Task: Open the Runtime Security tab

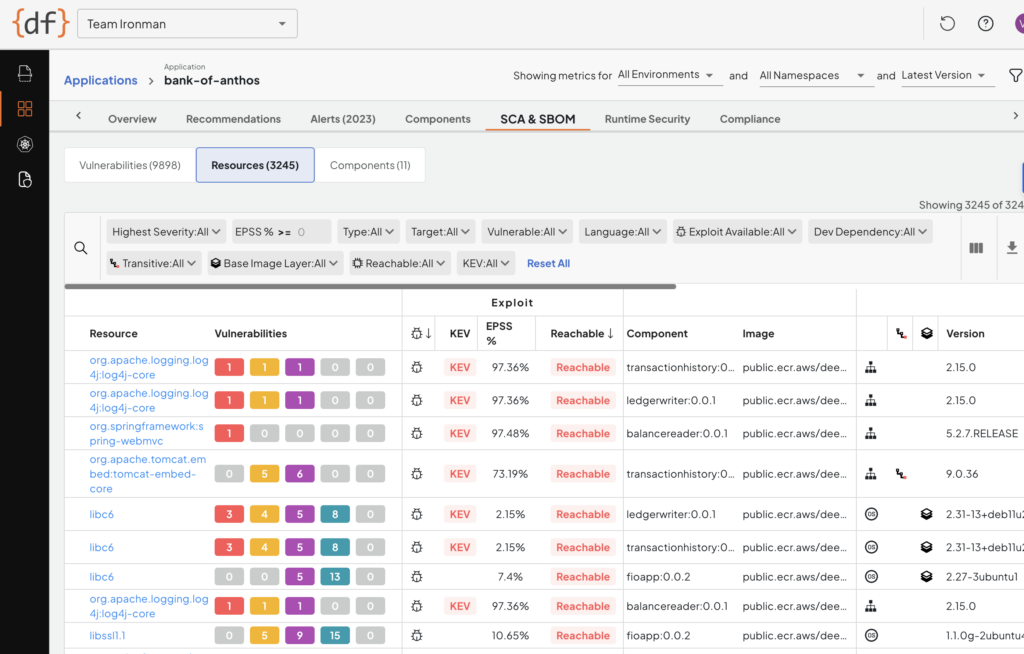Action: [647, 119]
